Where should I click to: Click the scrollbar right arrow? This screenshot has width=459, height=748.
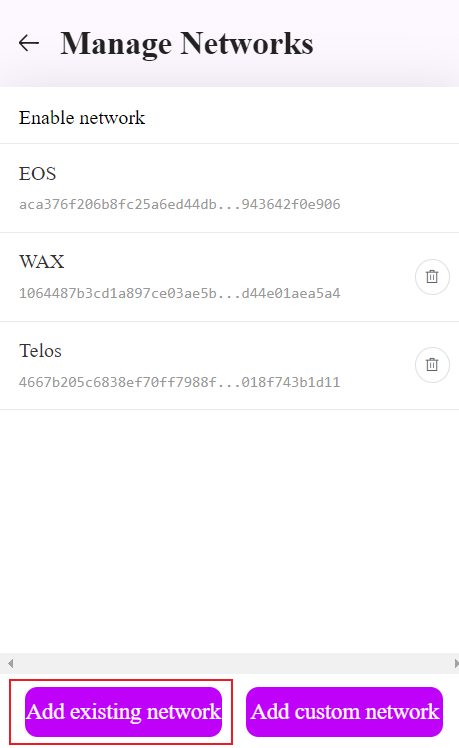(x=456, y=663)
